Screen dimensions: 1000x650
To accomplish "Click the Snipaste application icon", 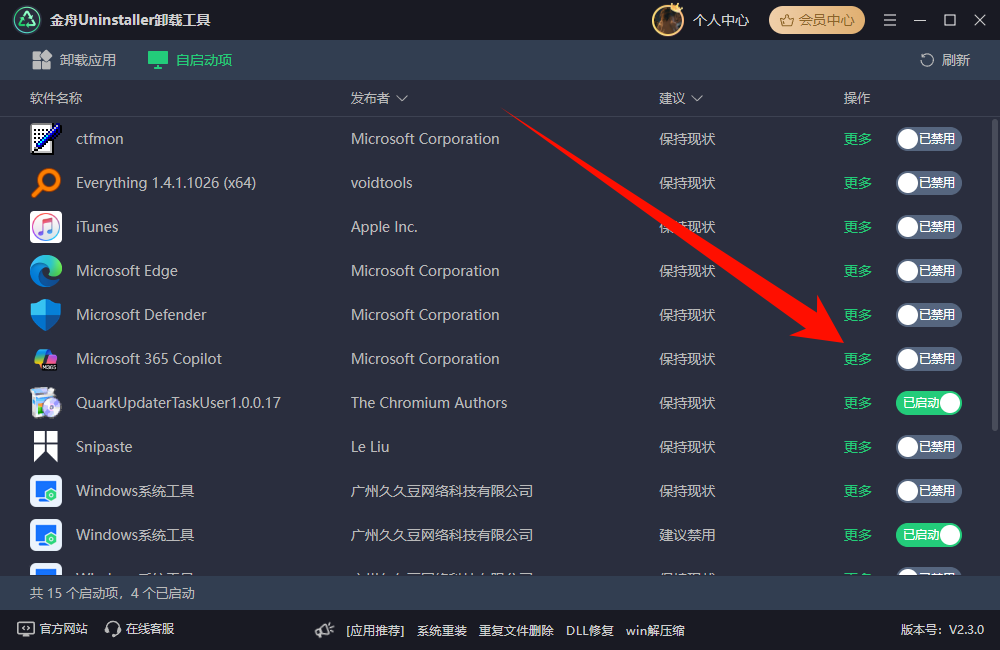I will pos(45,447).
